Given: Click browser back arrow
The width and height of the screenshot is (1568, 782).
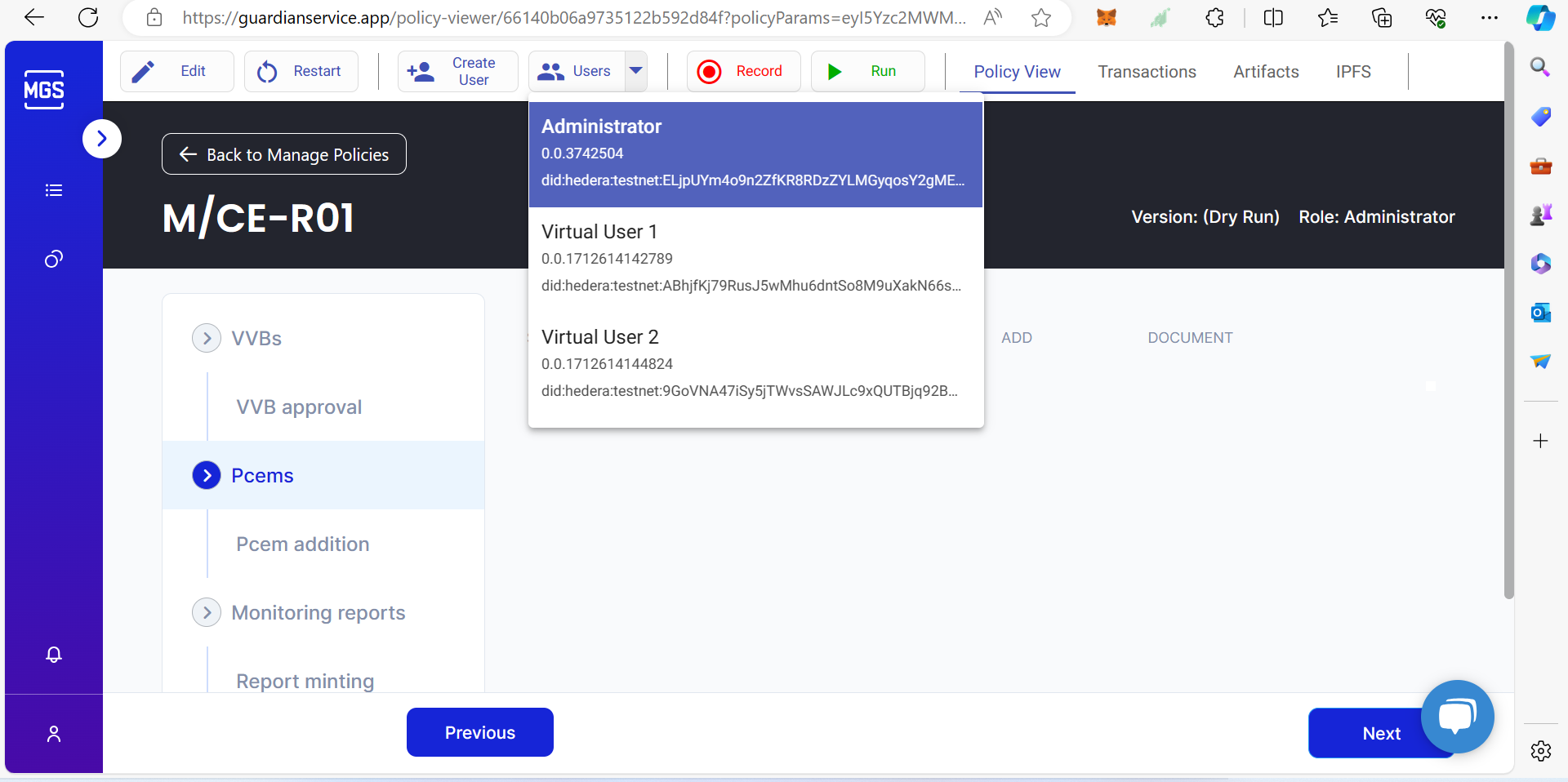Looking at the screenshot, I should [x=34, y=17].
